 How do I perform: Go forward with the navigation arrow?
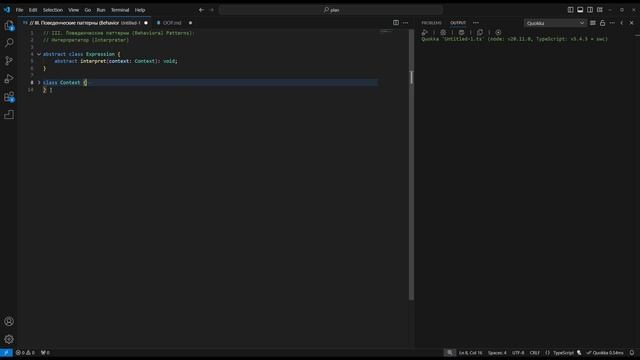(x=212, y=10)
